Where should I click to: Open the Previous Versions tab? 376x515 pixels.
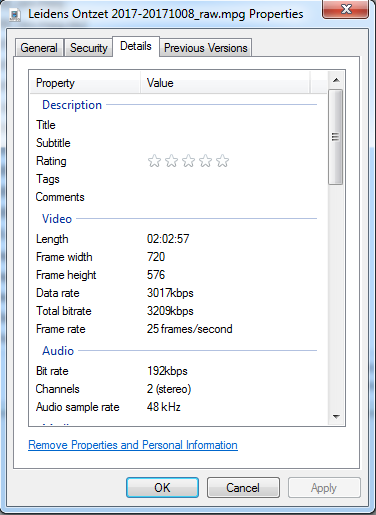pyautogui.click(x=205, y=48)
